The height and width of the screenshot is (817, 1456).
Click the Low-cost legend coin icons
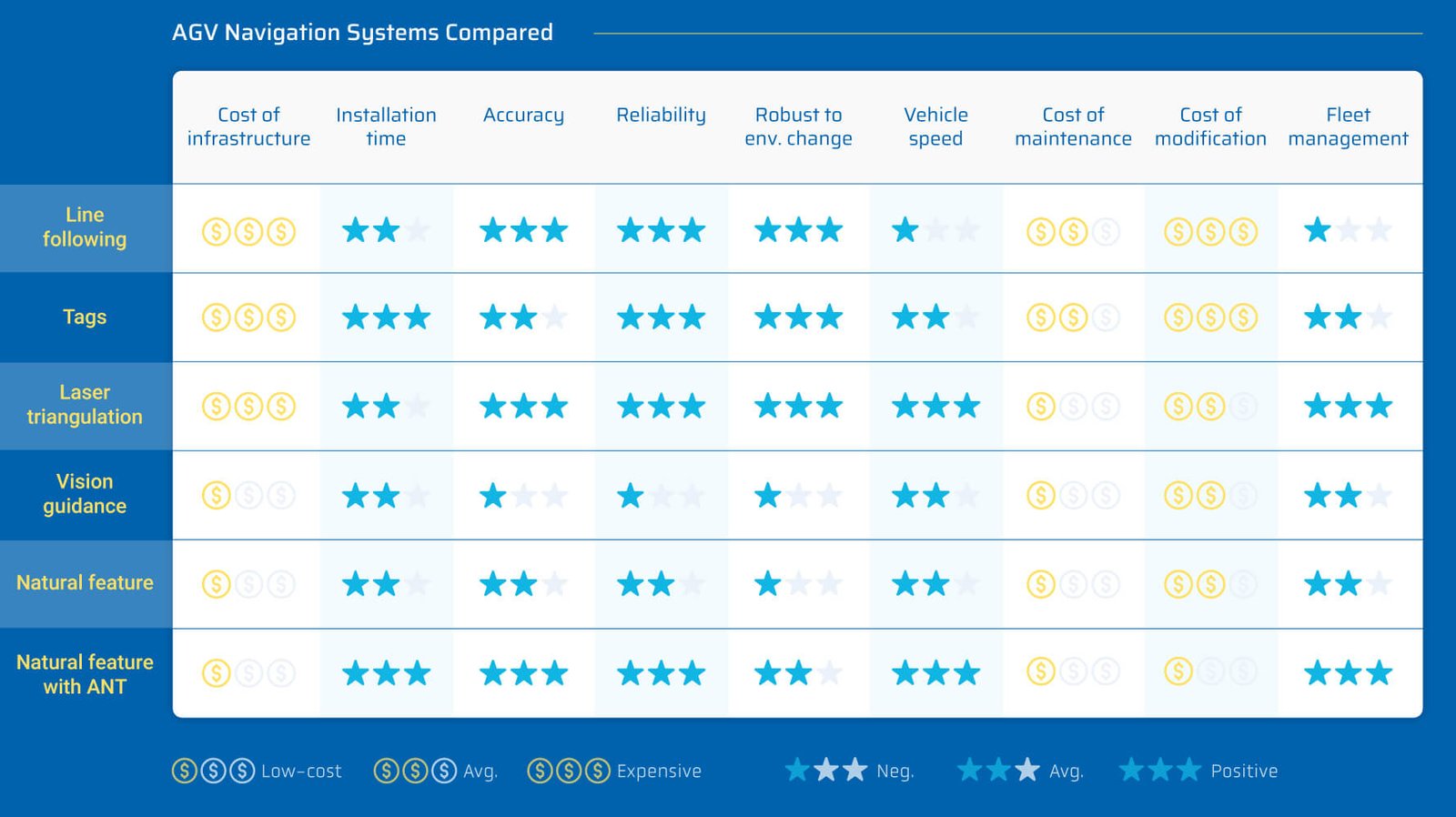(213, 771)
